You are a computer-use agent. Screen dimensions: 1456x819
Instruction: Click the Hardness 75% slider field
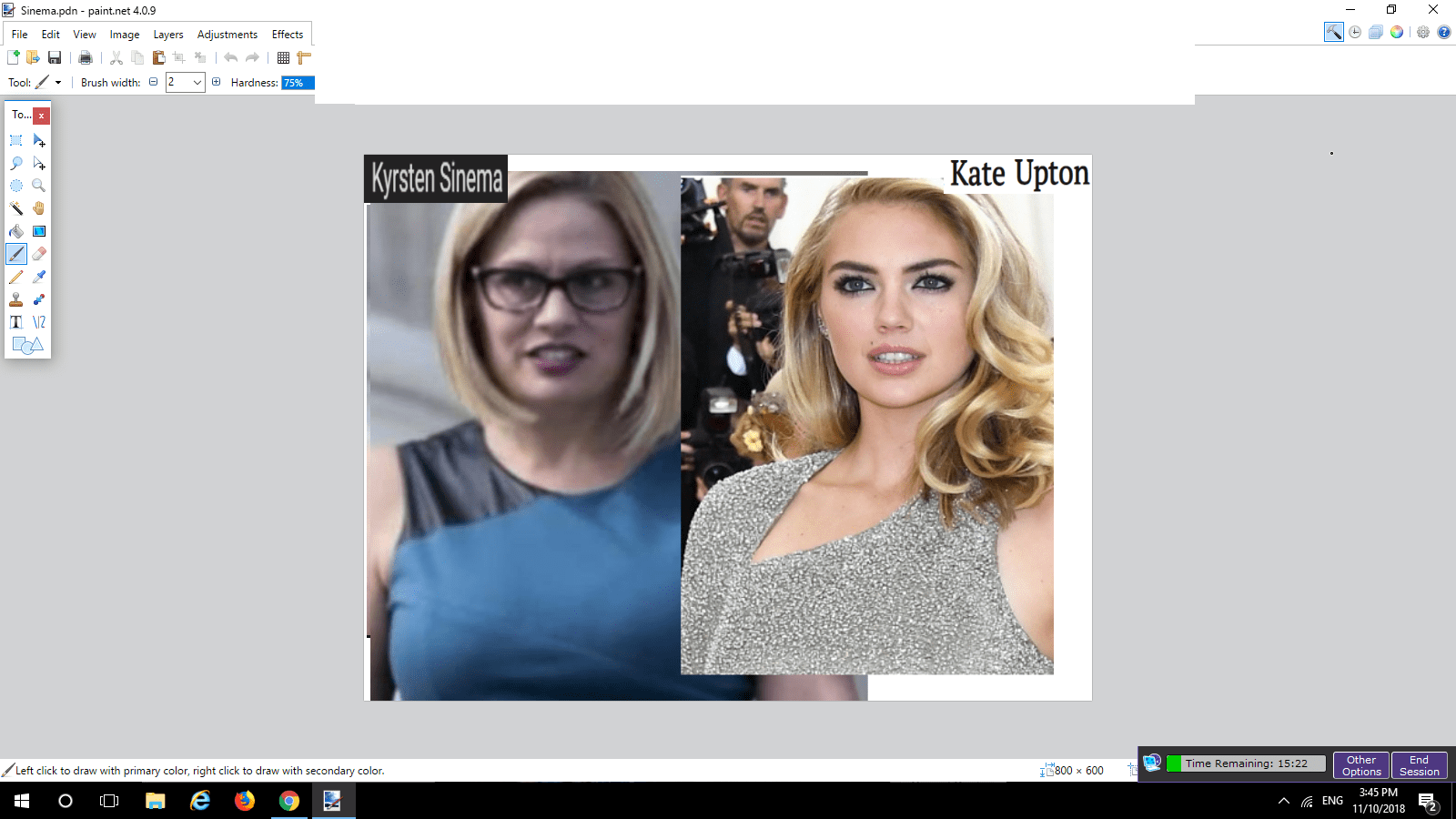click(x=298, y=83)
